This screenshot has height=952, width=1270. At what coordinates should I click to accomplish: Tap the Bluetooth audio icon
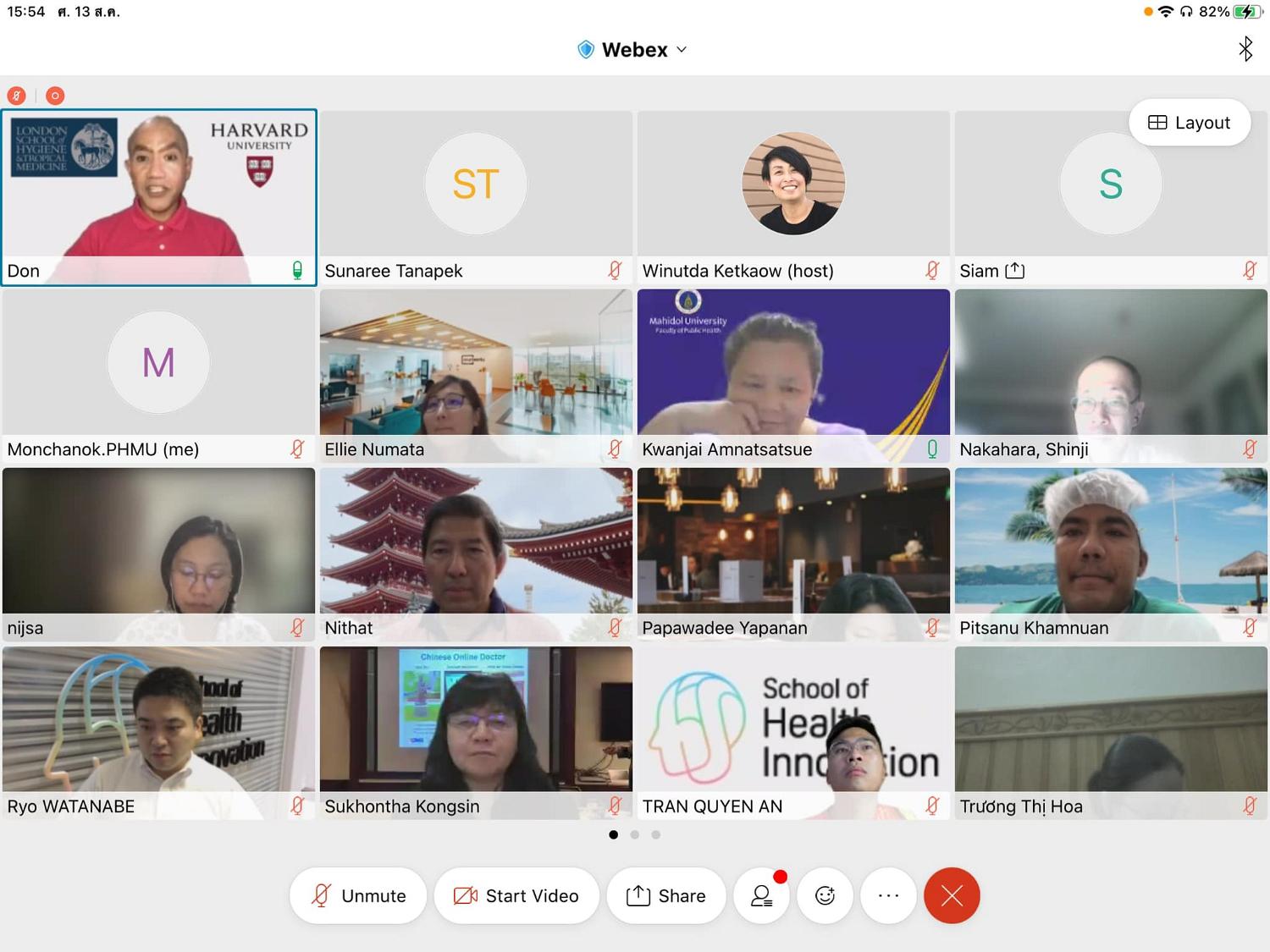click(1245, 49)
